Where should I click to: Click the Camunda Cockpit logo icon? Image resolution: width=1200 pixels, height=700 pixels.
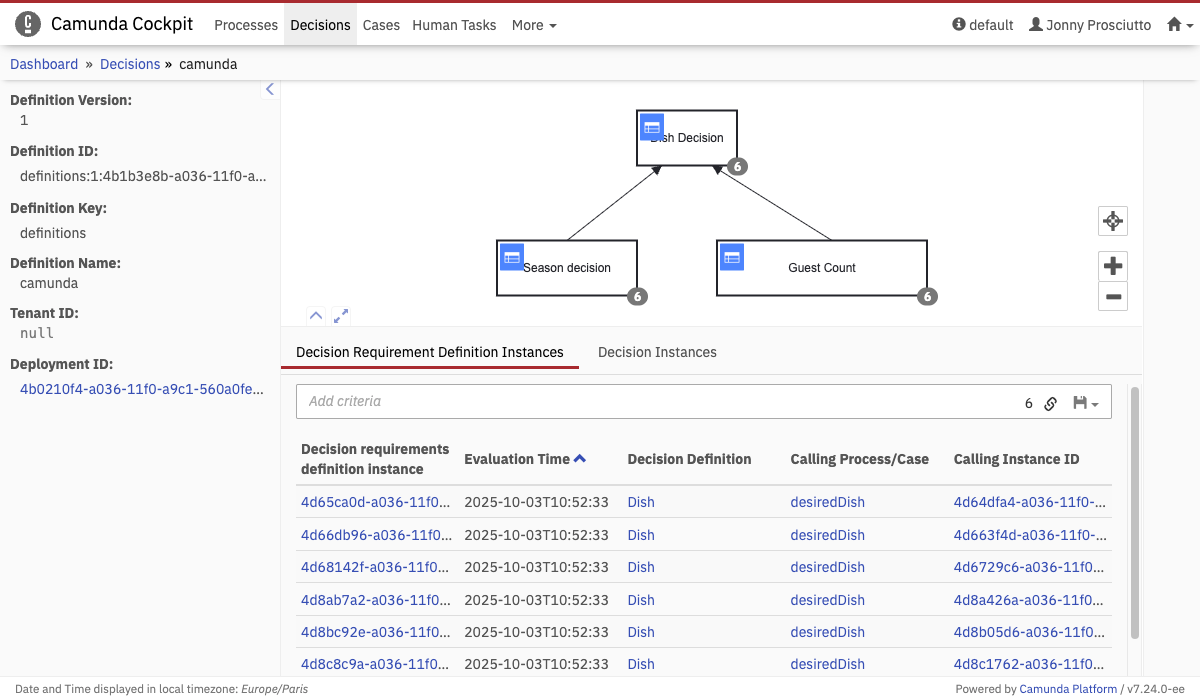(28, 25)
